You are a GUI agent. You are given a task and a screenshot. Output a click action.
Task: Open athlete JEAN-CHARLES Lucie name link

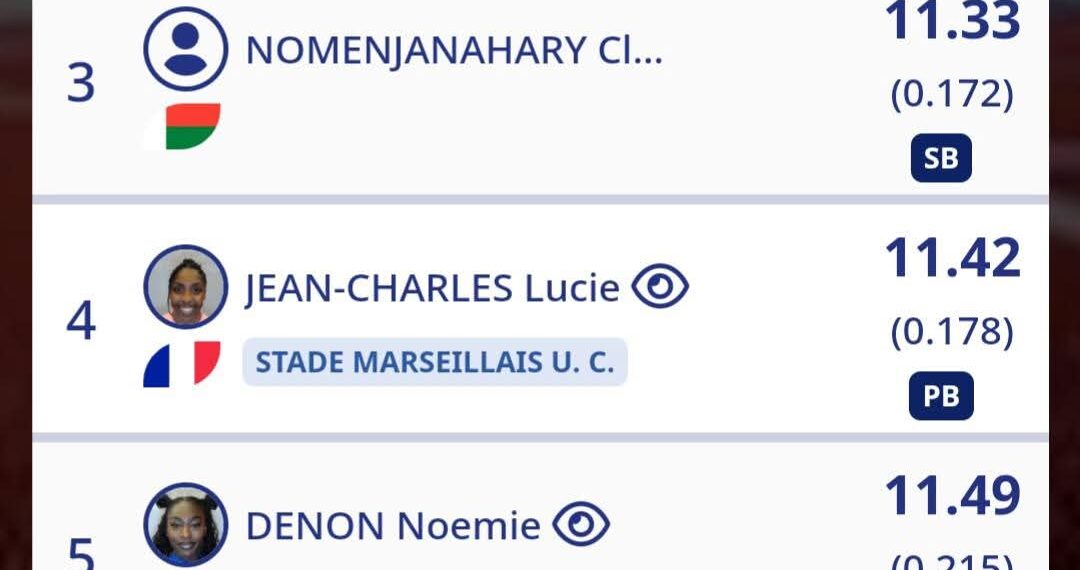432,288
